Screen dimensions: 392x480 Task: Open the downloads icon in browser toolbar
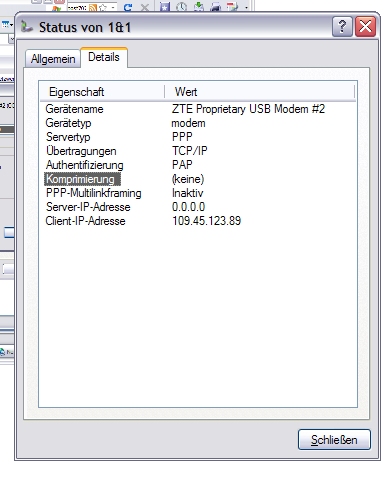pos(199,7)
